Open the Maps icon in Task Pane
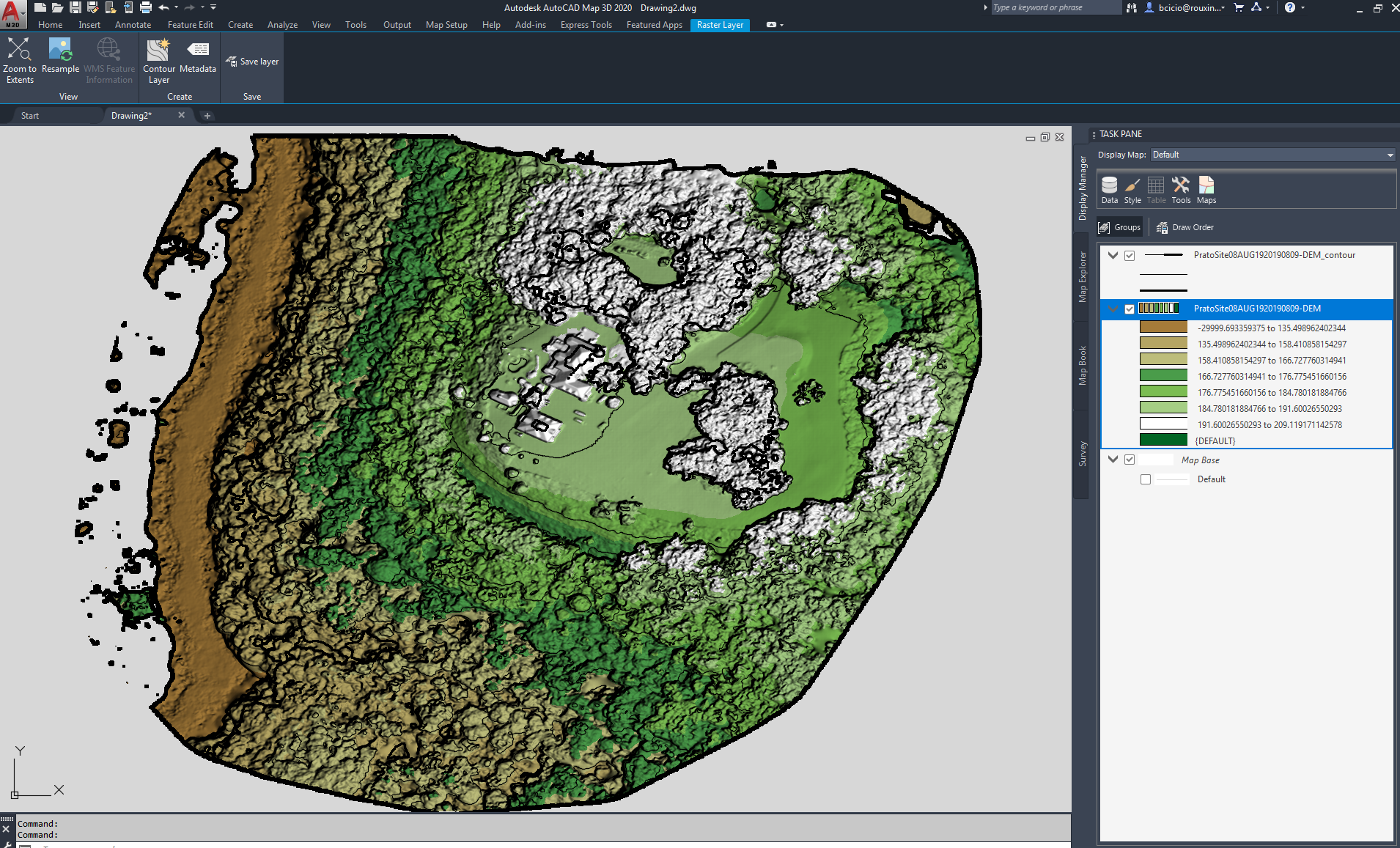 point(1205,189)
